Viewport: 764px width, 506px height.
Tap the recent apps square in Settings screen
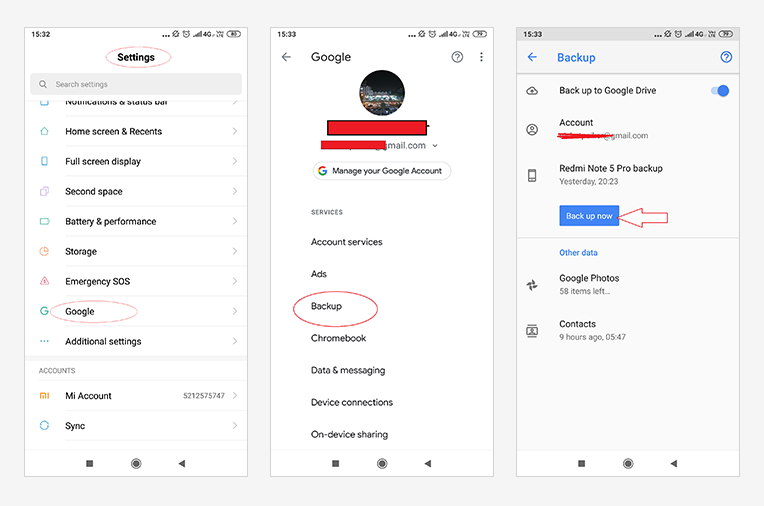coord(90,464)
